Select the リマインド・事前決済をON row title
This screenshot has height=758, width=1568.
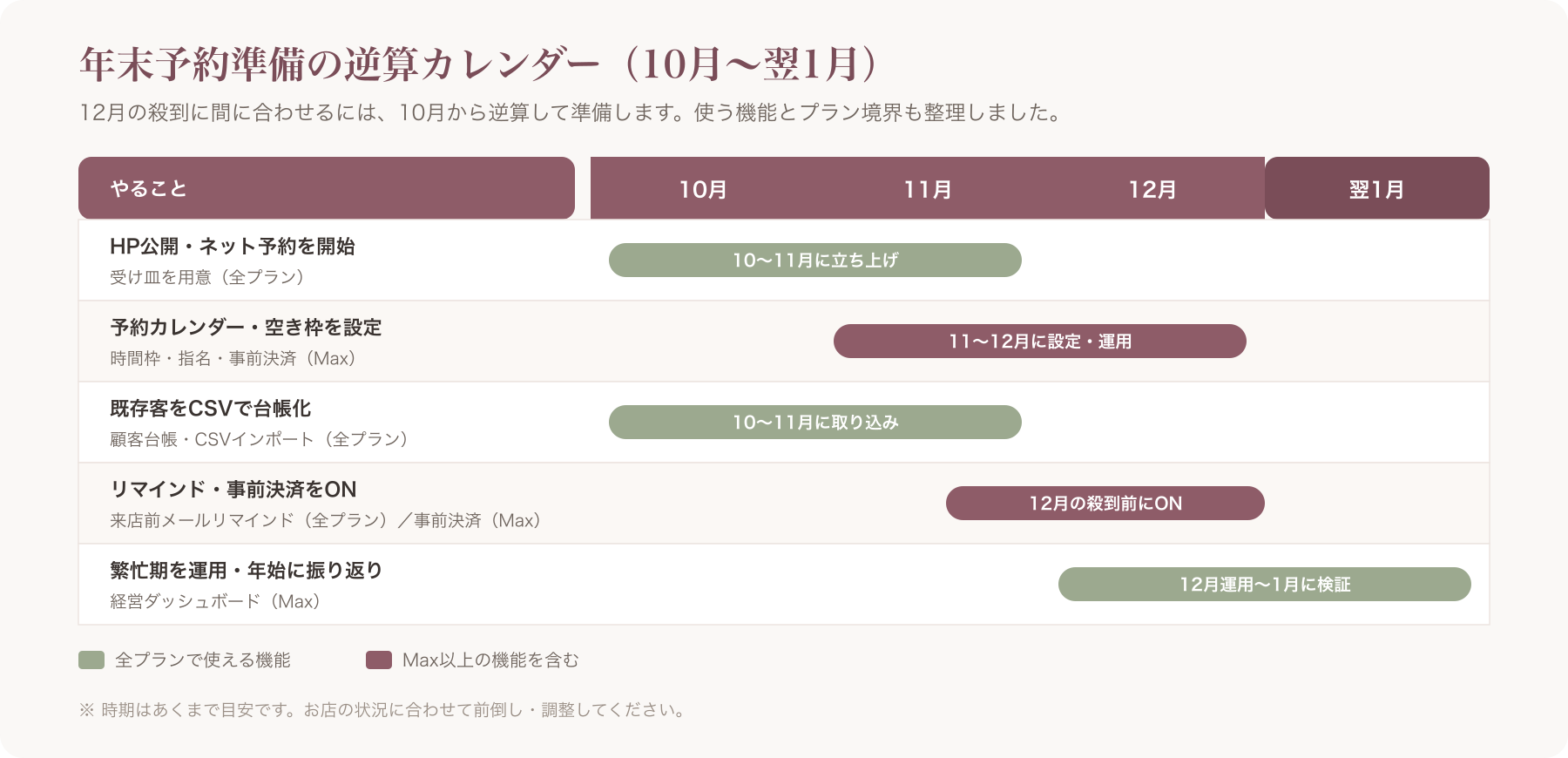(233, 490)
